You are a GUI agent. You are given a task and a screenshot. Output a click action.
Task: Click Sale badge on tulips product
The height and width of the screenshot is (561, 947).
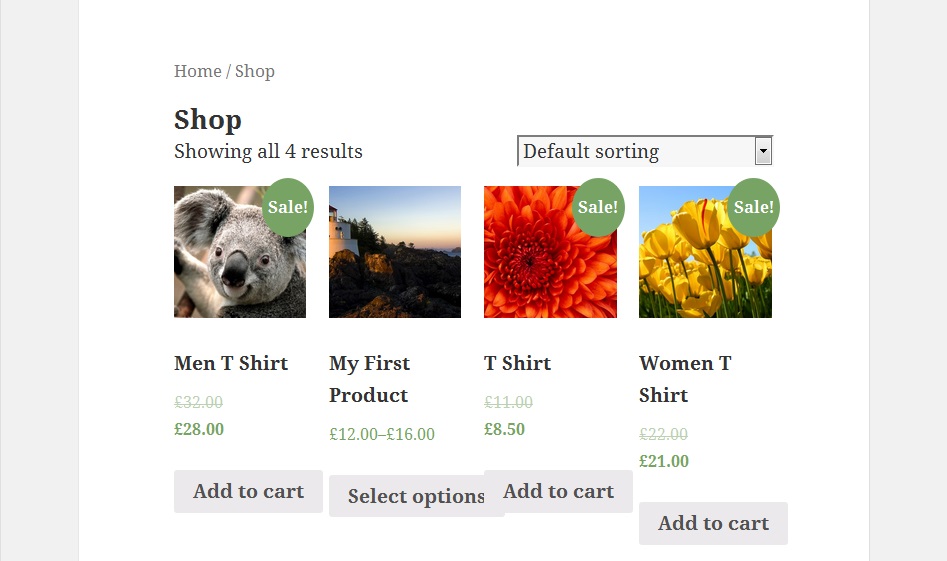point(753,207)
